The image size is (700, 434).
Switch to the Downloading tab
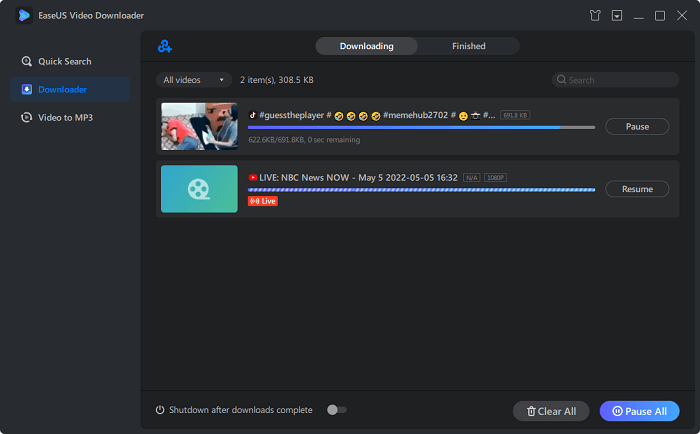[x=366, y=46]
